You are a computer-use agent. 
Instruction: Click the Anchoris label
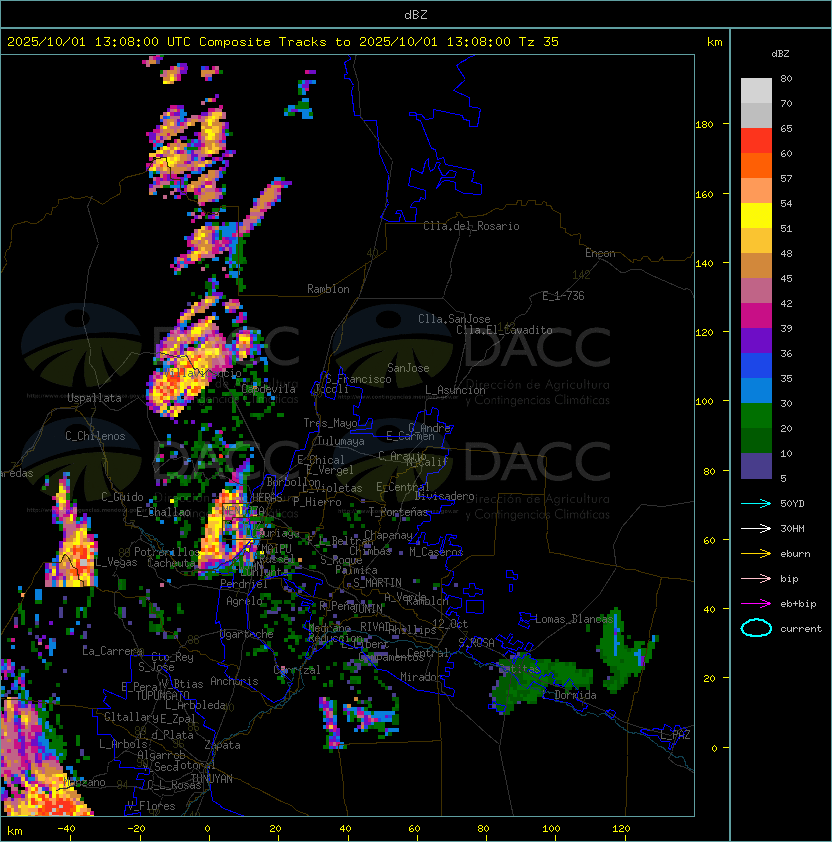234,681
